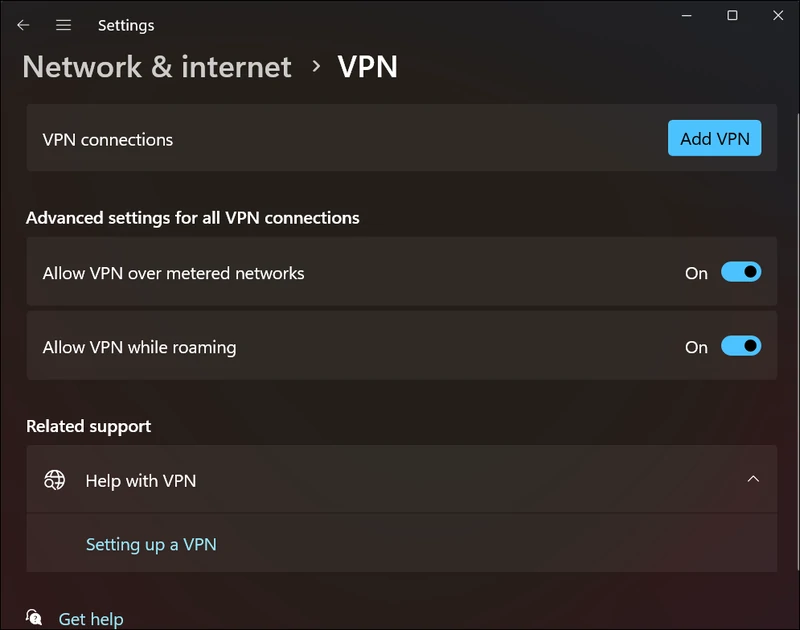The height and width of the screenshot is (630, 800).
Task: Go to Network & internet breadcrumb
Action: 157,67
